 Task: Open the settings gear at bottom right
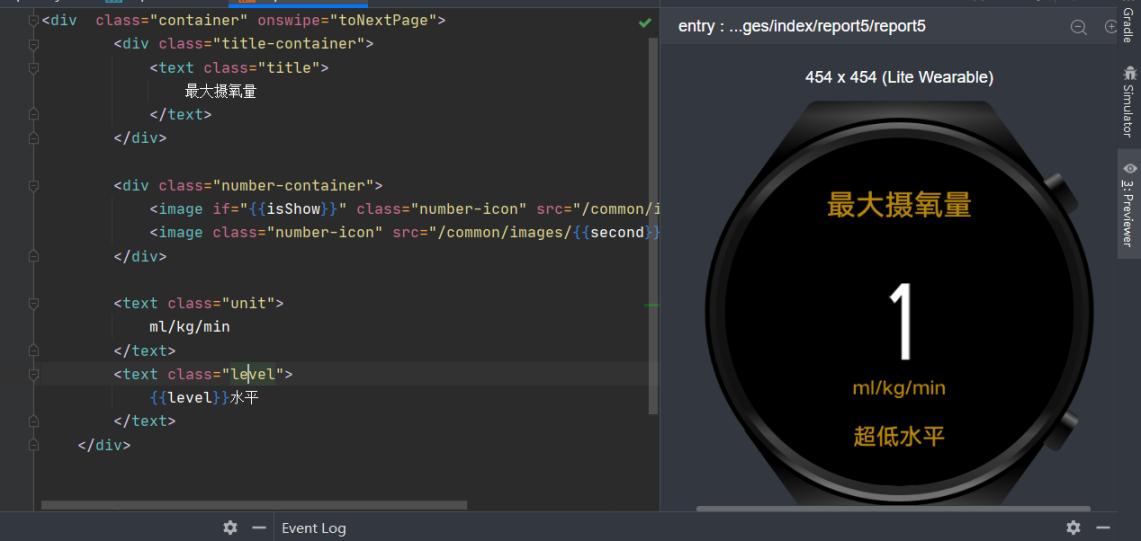[x=1073, y=527]
